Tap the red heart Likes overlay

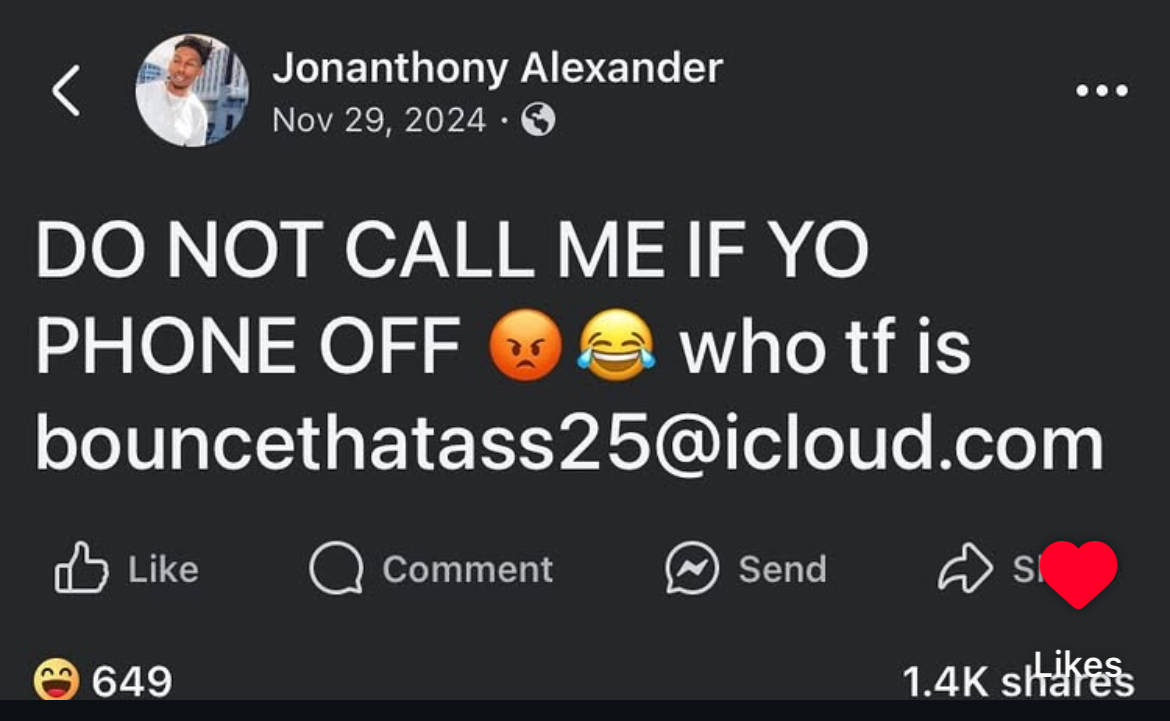[1078, 573]
